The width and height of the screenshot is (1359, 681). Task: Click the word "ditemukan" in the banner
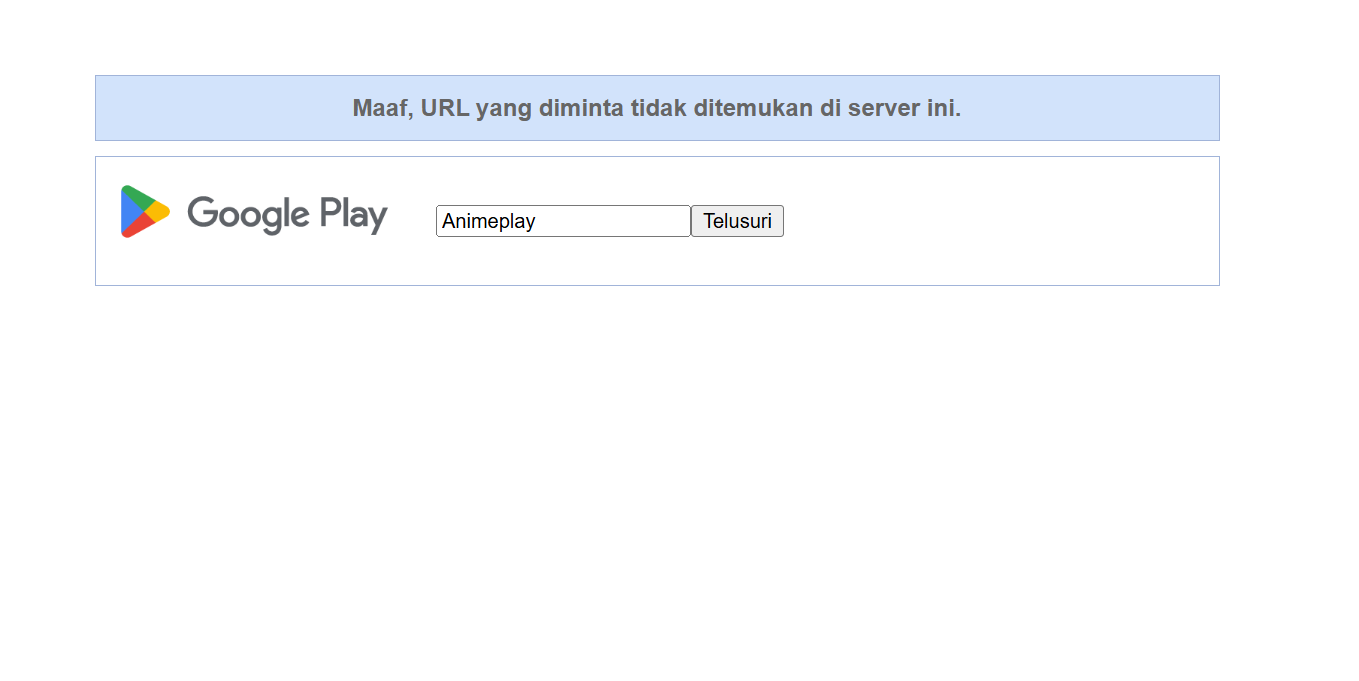click(x=754, y=108)
